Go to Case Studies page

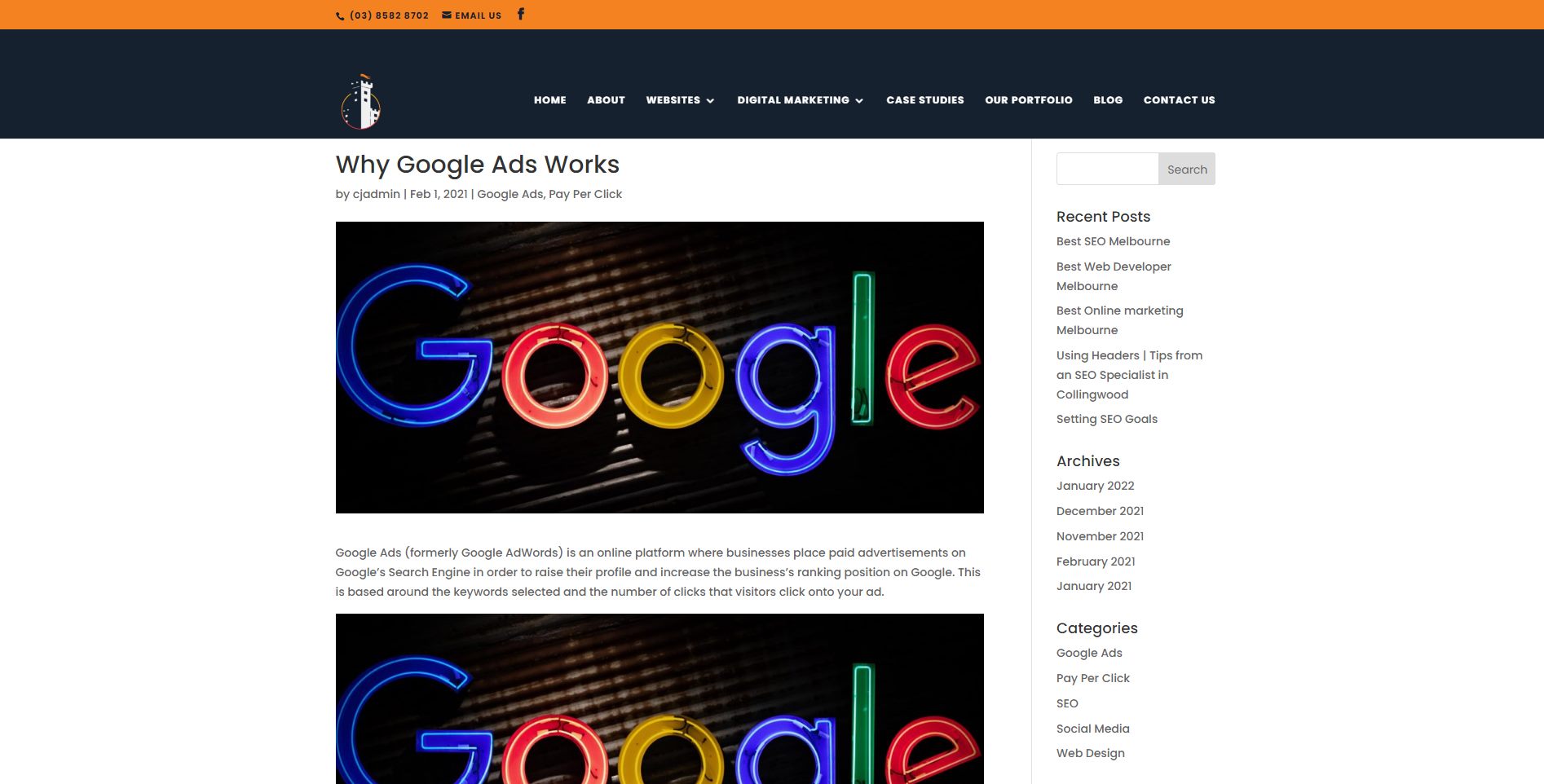coord(925,99)
